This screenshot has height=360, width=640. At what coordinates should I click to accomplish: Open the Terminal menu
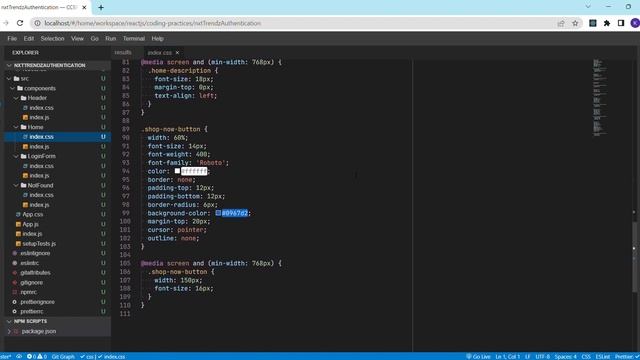134,39
